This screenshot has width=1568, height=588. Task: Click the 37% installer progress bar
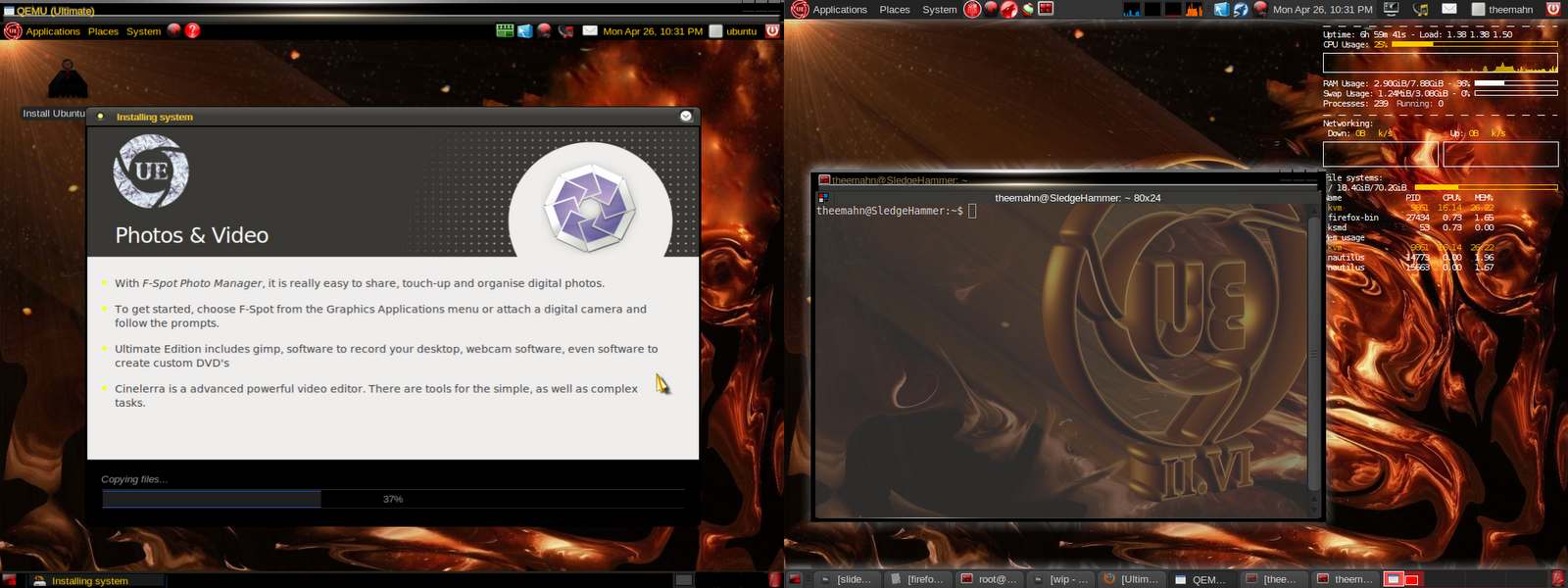tap(393, 499)
